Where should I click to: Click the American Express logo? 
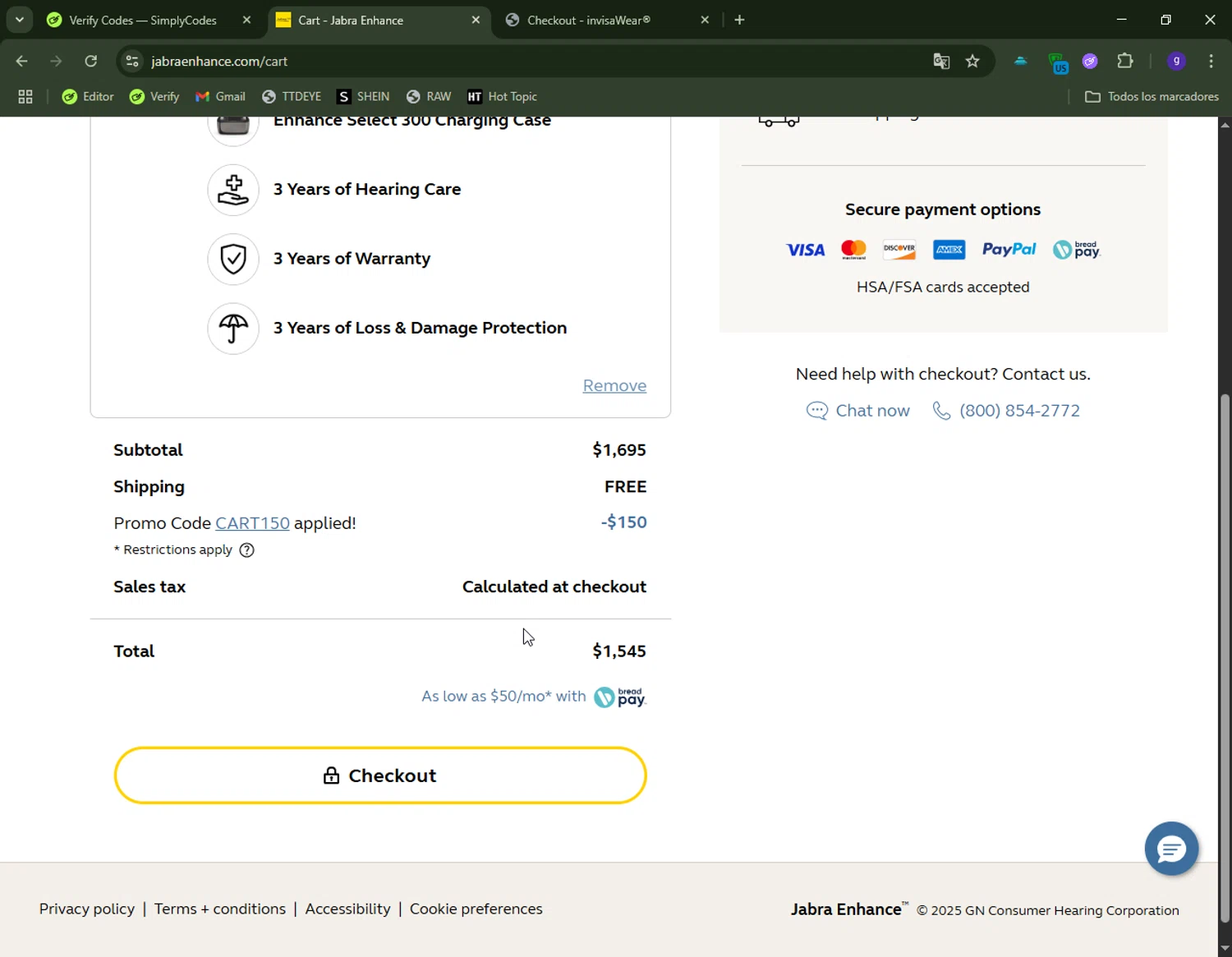click(x=949, y=250)
